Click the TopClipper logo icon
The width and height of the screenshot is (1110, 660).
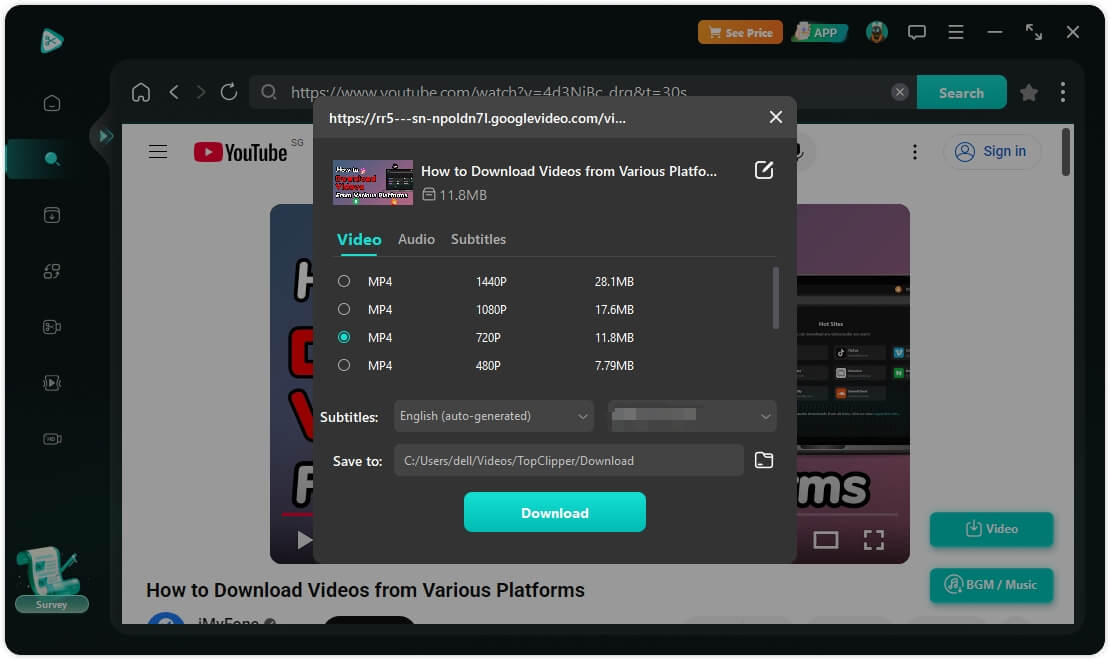coord(52,40)
